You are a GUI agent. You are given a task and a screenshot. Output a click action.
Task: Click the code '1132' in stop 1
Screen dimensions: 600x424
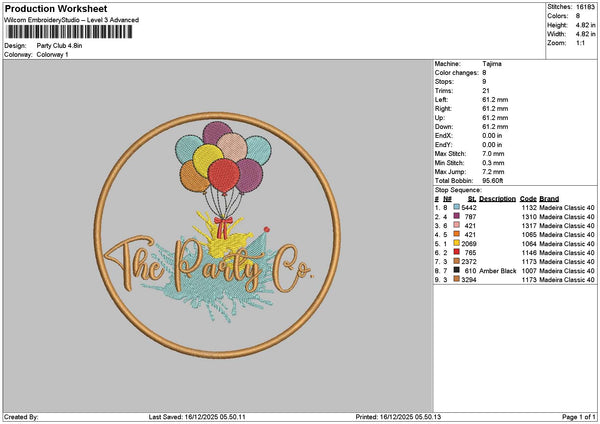[529, 208]
